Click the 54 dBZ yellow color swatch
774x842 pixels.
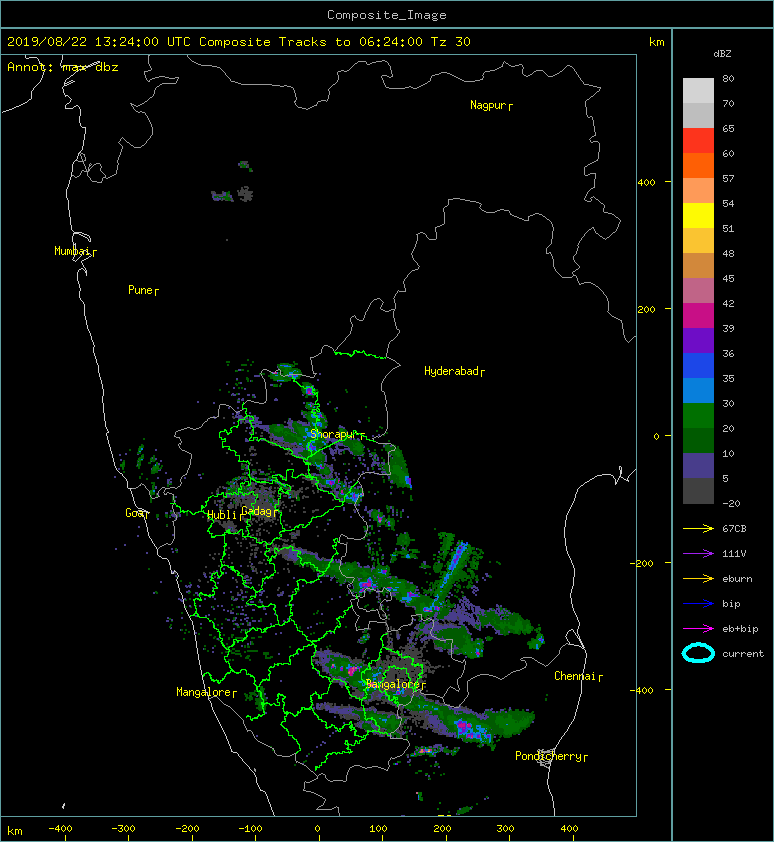click(698, 215)
